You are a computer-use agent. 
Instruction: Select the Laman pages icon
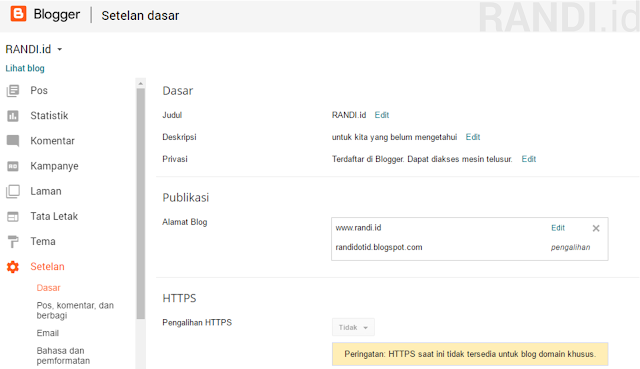[x=13, y=191]
